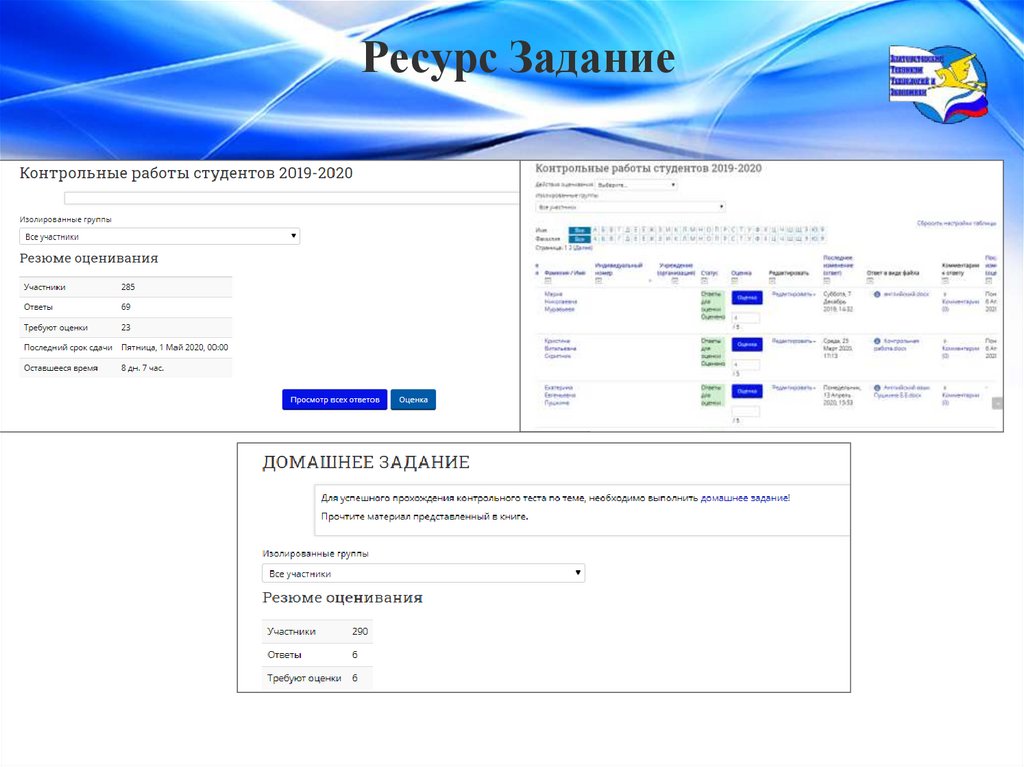
Task: Click the hide icon under "Ответ в виде файла"
Action: (870, 281)
